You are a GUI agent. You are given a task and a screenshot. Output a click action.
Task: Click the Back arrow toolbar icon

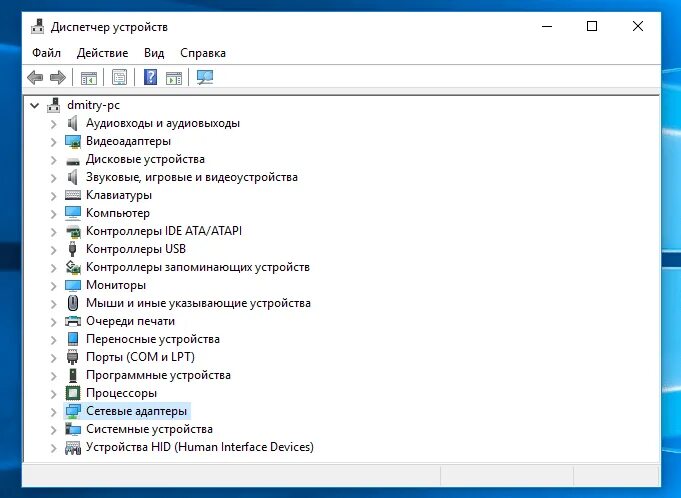tap(35, 78)
